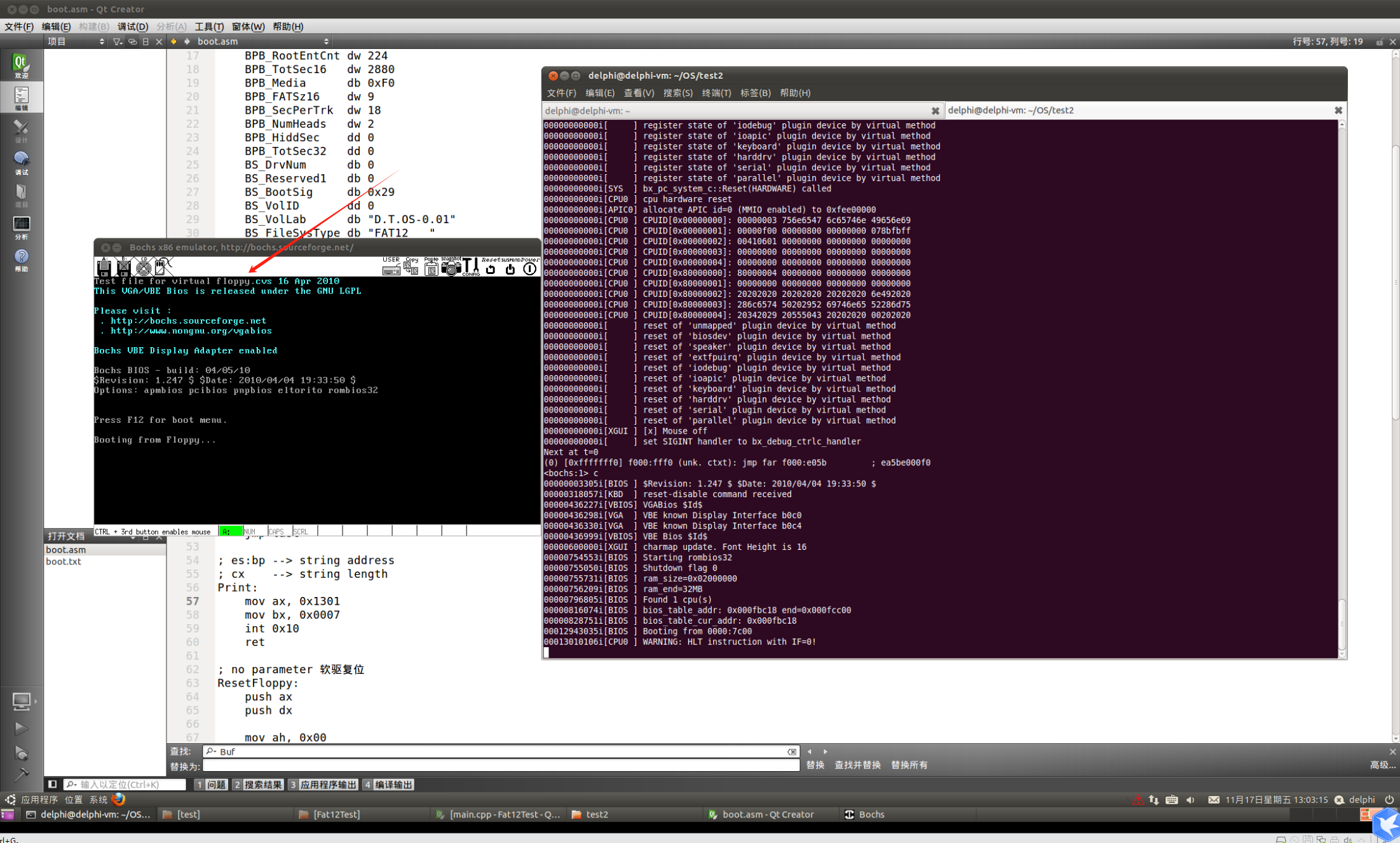This screenshot has height=843, width=1400.
Task: Open the Bochs CONFIG tools icon
Action: point(471,267)
